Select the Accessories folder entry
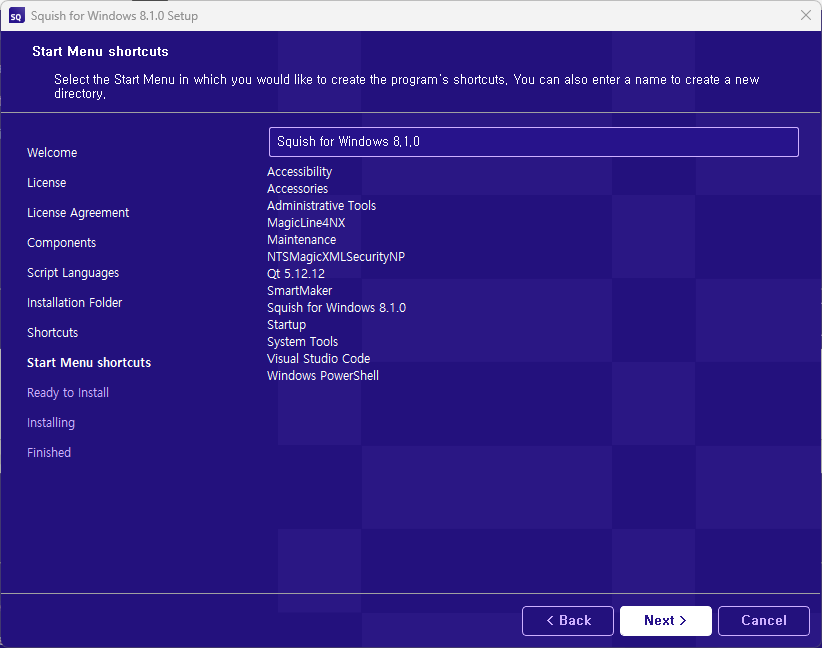 click(x=297, y=189)
